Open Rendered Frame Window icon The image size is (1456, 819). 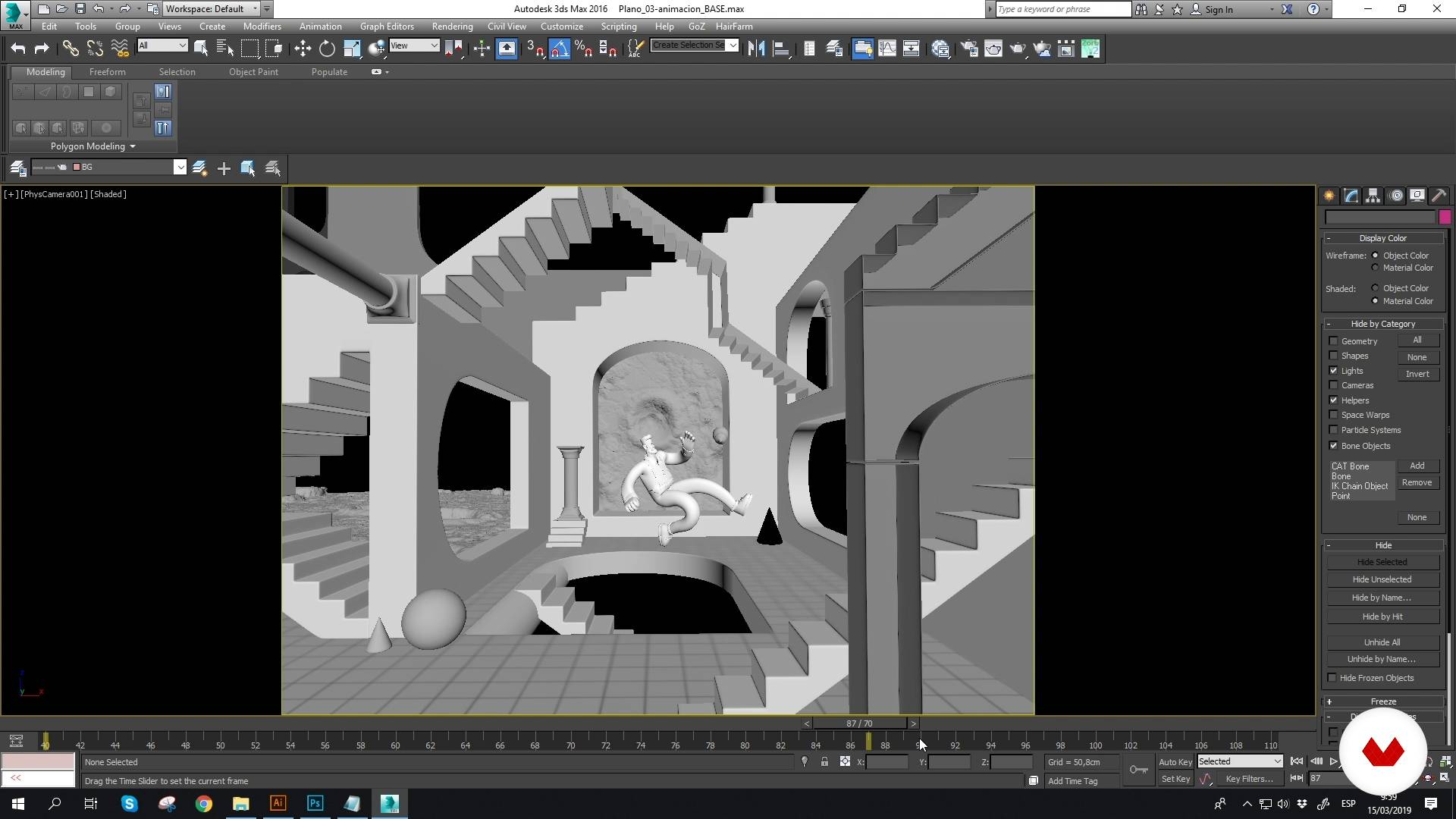pyautogui.click(x=993, y=49)
